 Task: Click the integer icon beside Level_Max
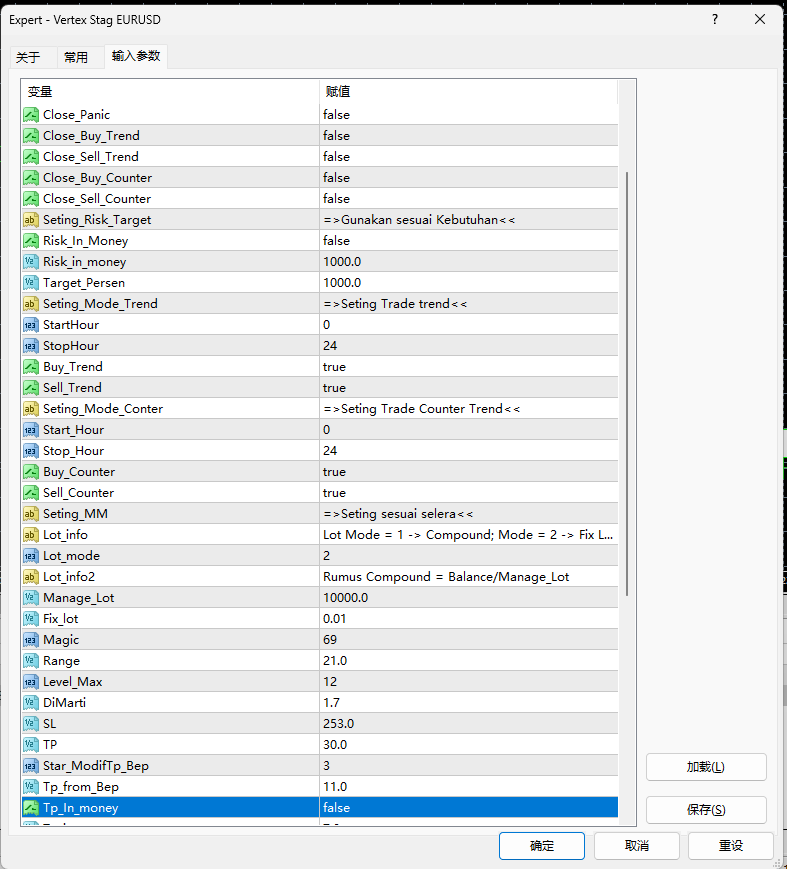[31, 682]
